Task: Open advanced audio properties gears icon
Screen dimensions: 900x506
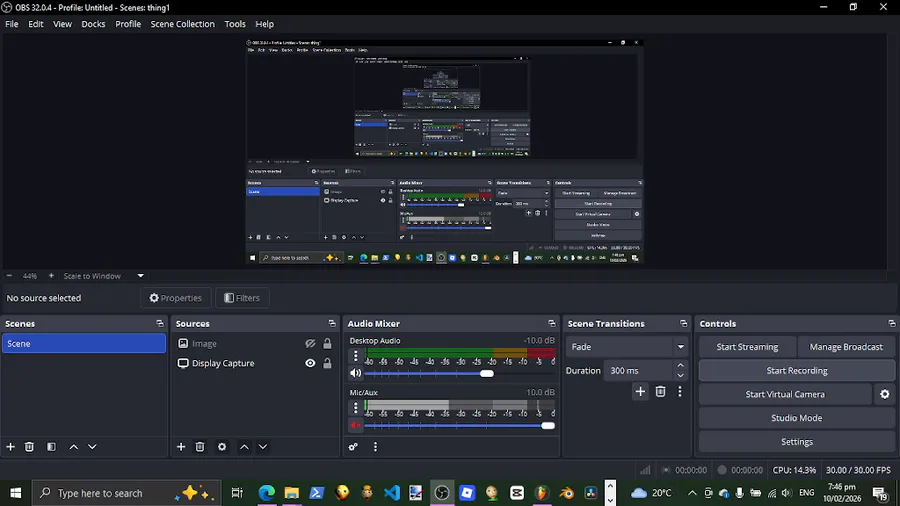Action: [x=353, y=446]
